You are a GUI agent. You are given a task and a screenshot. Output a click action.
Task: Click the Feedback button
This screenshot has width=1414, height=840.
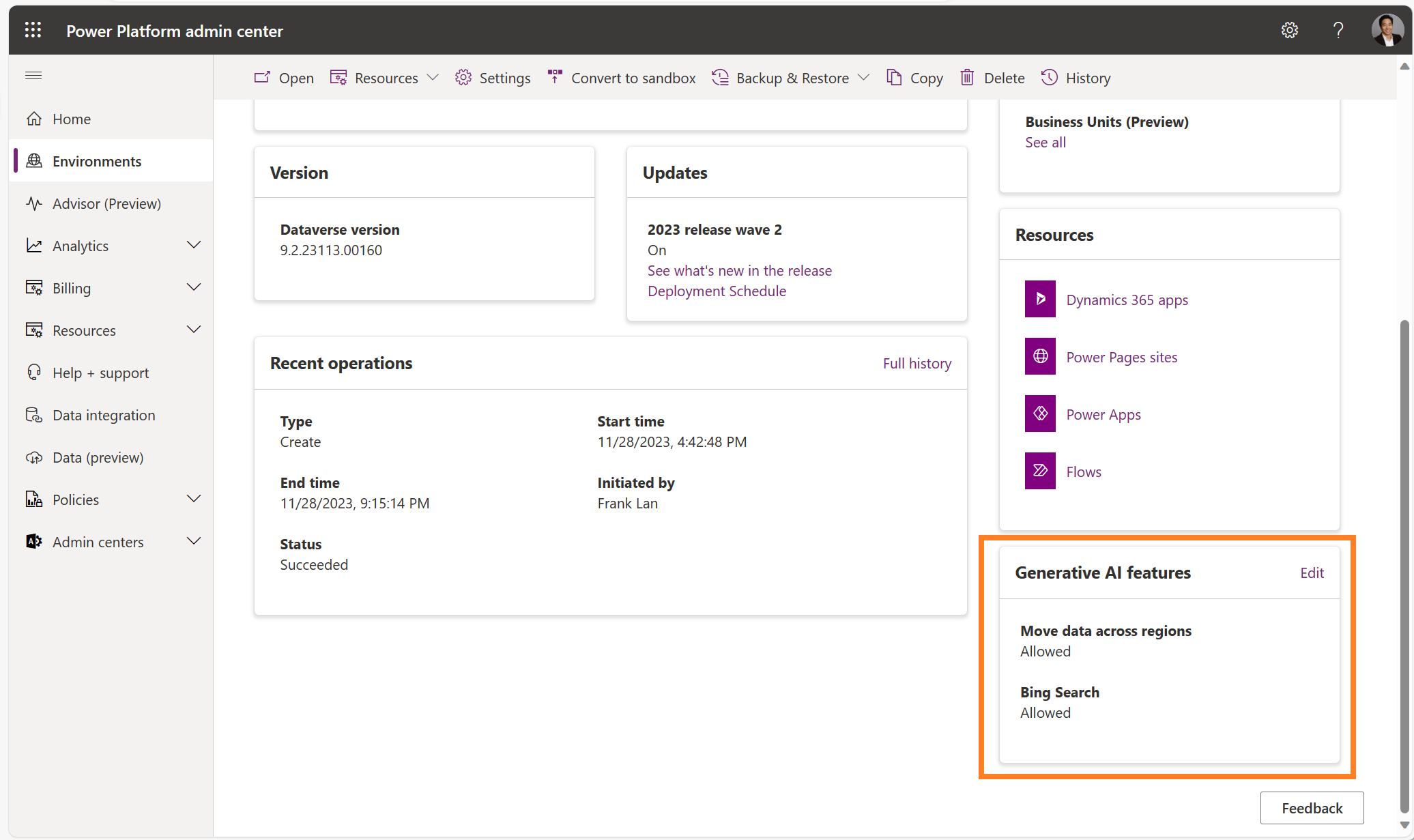click(x=1311, y=809)
